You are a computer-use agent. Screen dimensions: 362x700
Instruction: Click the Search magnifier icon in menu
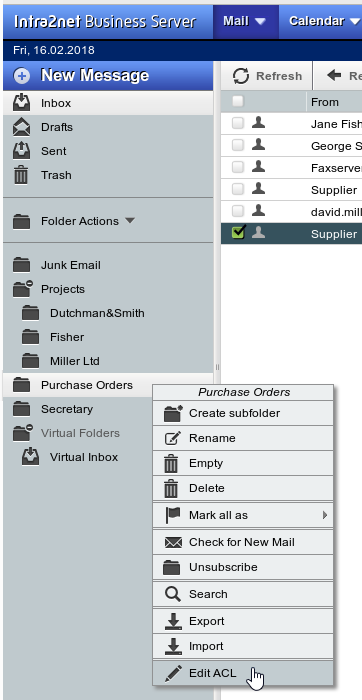[172, 594]
